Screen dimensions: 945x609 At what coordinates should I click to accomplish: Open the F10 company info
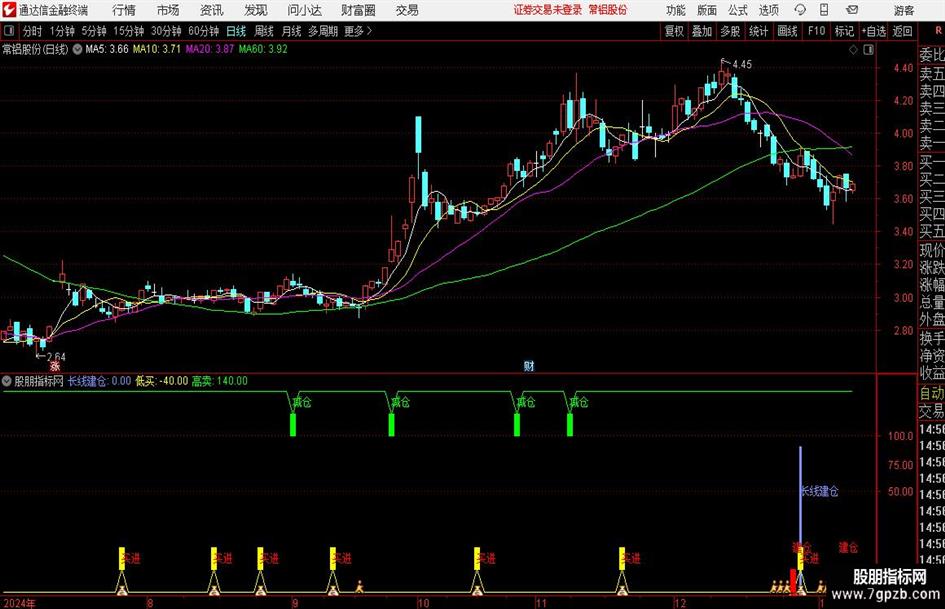(x=817, y=31)
